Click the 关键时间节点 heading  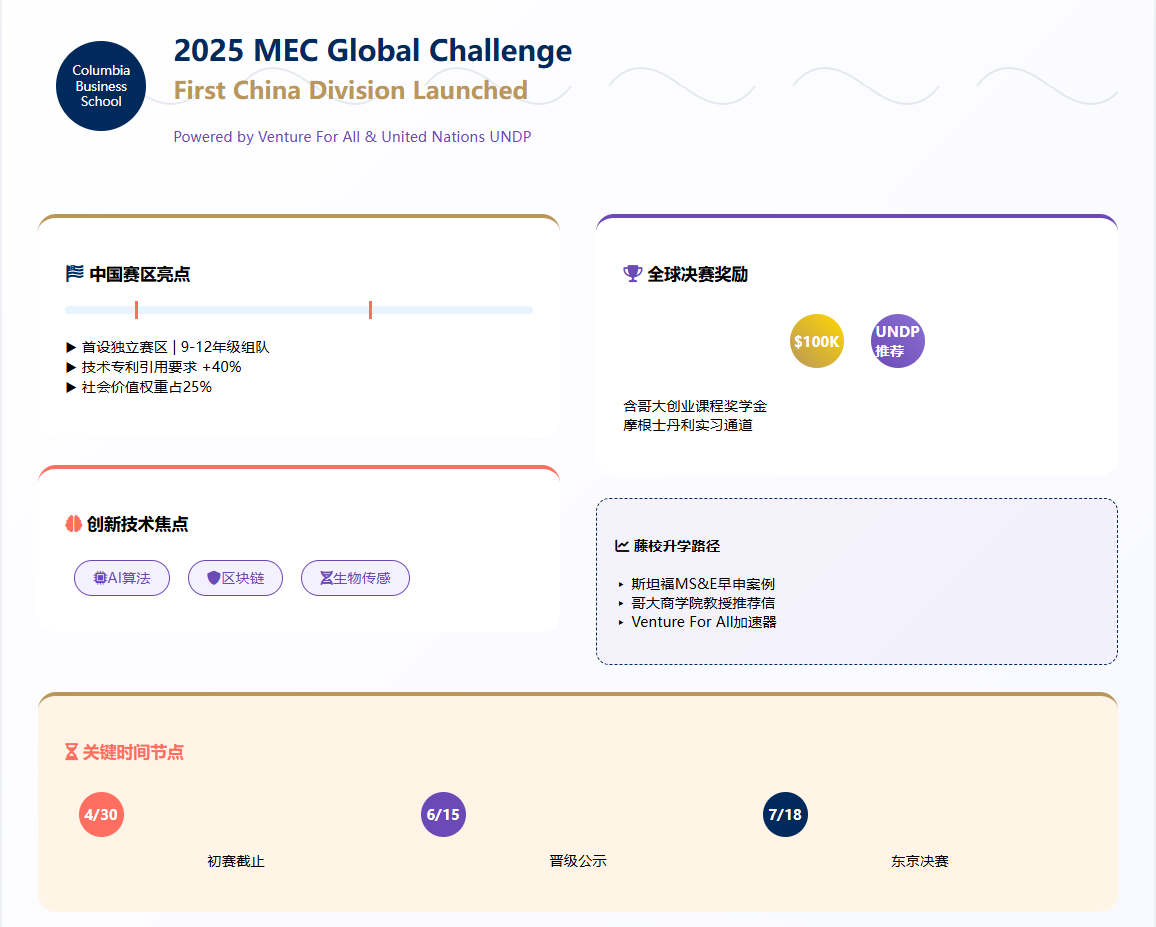point(133,752)
